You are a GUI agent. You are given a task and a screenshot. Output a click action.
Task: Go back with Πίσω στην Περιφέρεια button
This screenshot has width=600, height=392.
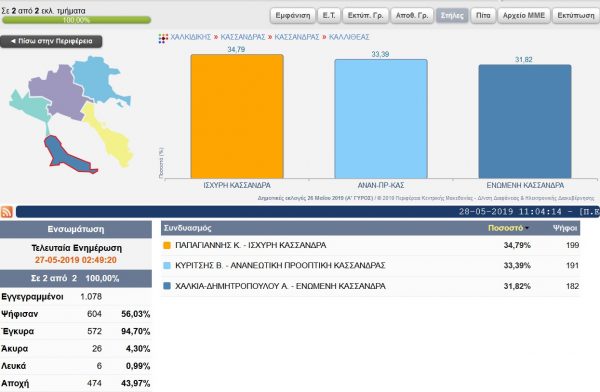pyautogui.click(x=51, y=41)
